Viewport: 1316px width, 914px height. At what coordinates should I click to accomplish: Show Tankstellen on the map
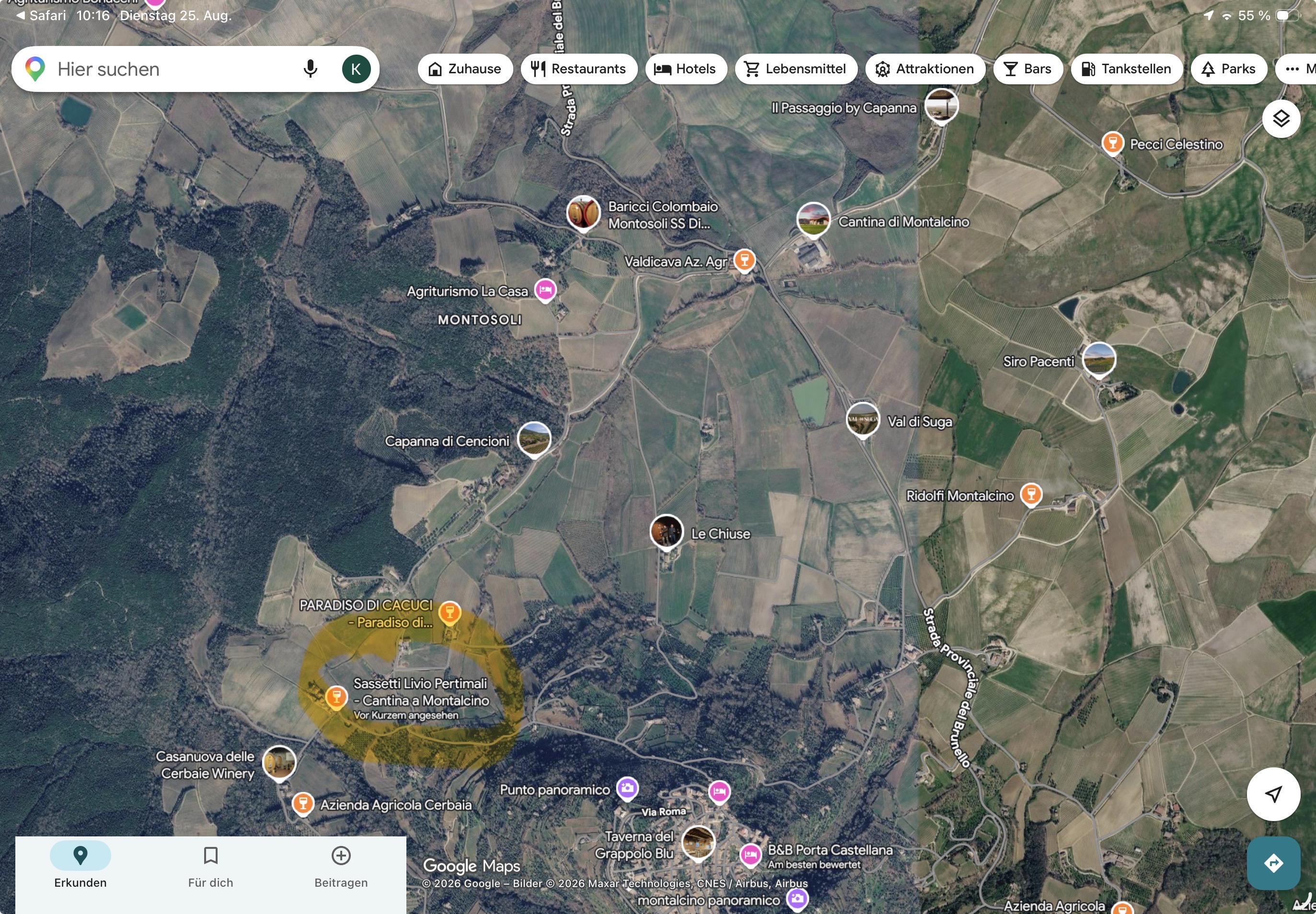coord(1126,69)
